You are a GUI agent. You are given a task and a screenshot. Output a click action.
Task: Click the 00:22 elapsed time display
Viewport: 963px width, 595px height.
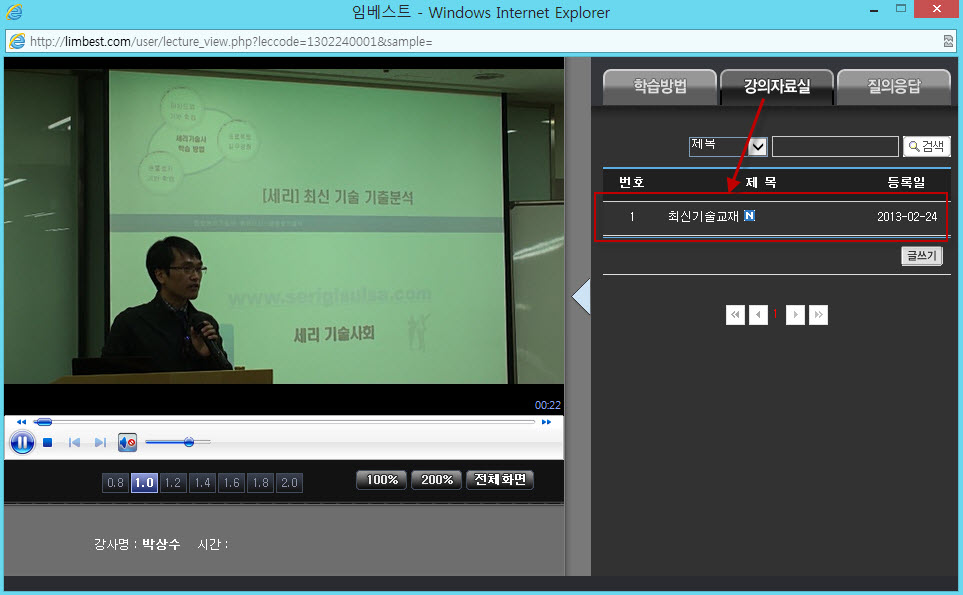[x=547, y=405]
